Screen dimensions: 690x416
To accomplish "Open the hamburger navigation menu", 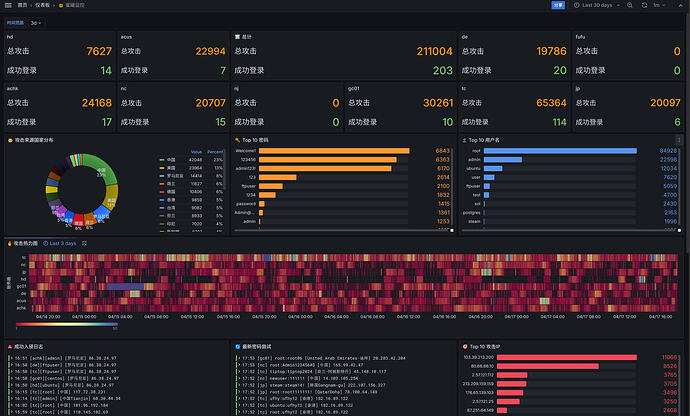I will pyautogui.click(x=8, y=5).
